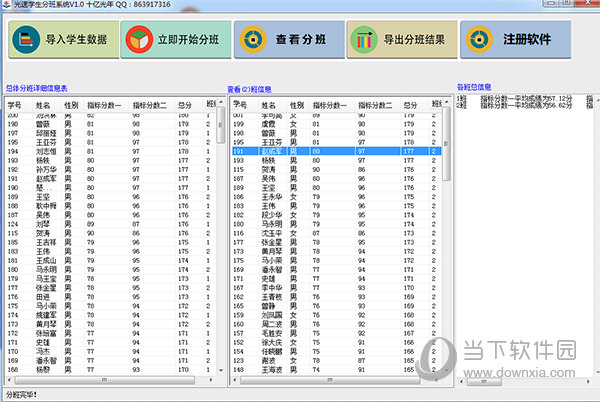Click the chart icon on 导出分班结果
The width and height of the screenshot is (600, 402).
[365, 41]
